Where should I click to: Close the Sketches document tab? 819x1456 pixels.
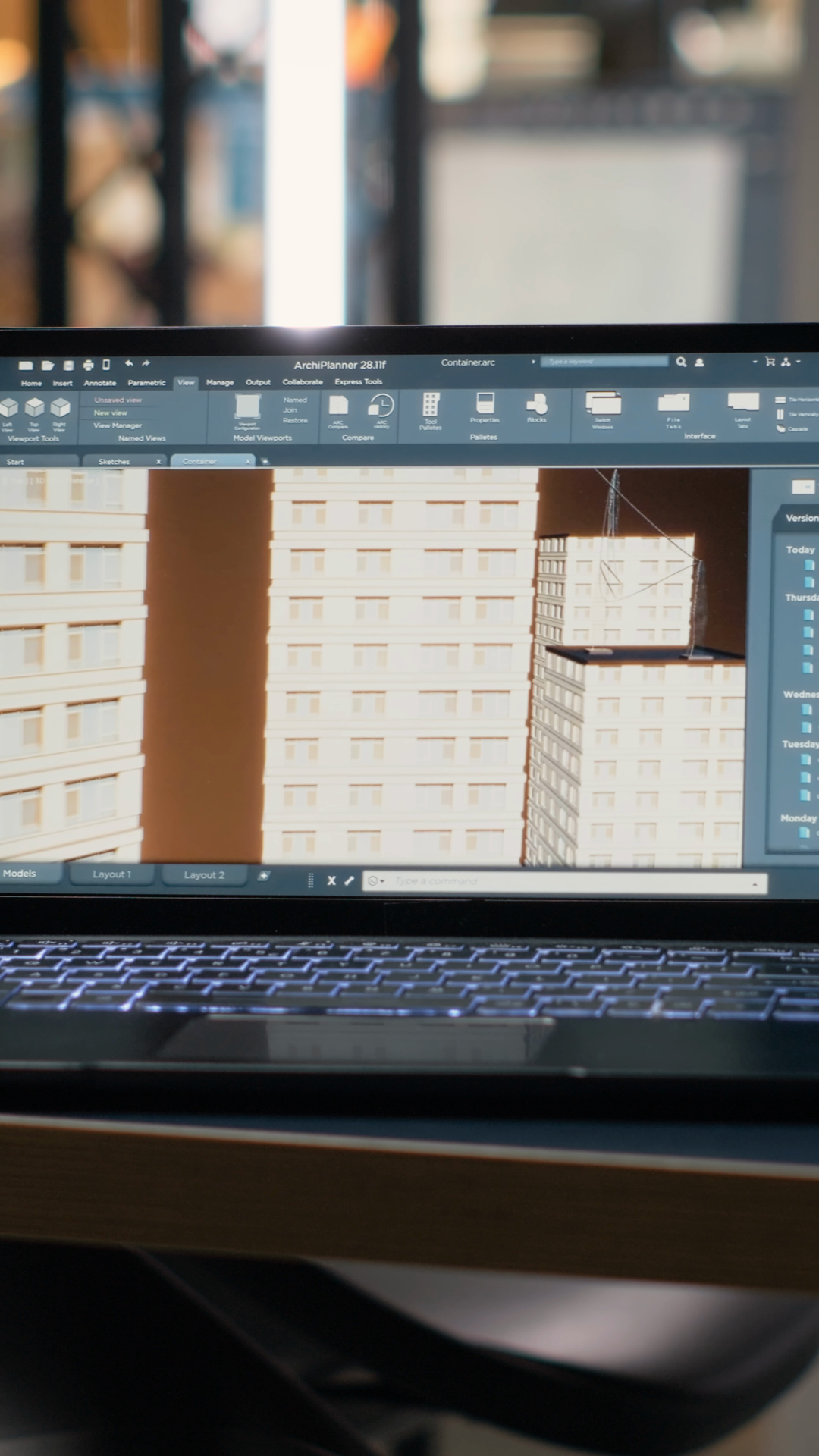click(x=158, y=462)
